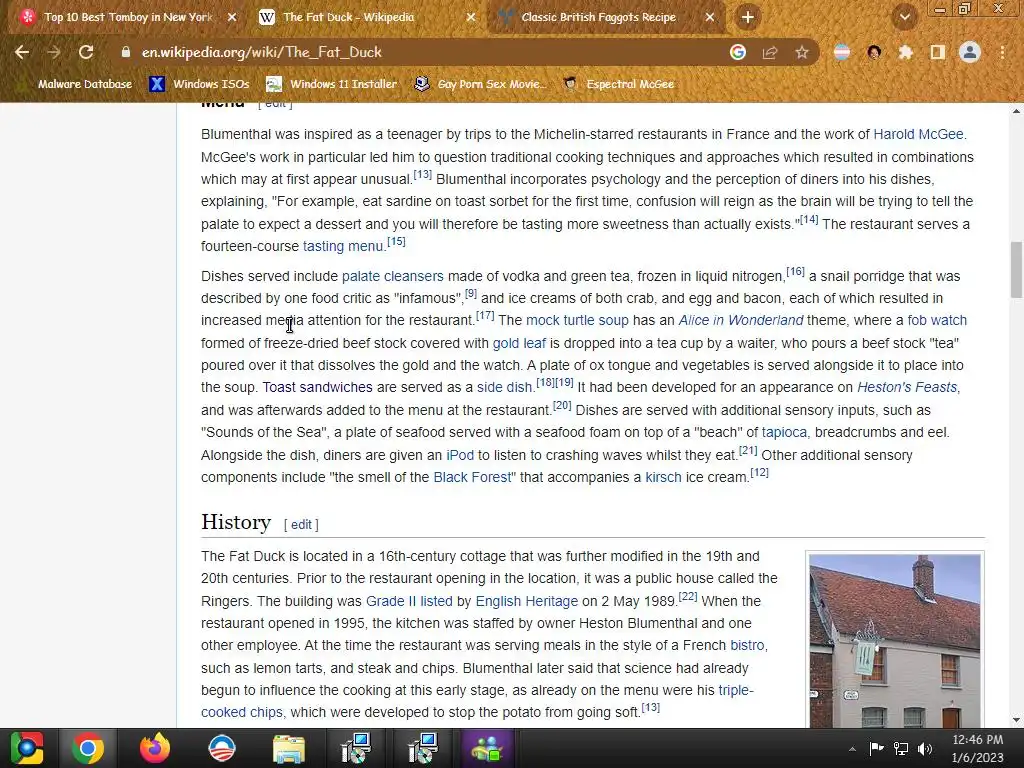Jump to citation 22 after 2 May 1989
The width and height of the screenshot is (1024, 768).
[x=688, y=596]
